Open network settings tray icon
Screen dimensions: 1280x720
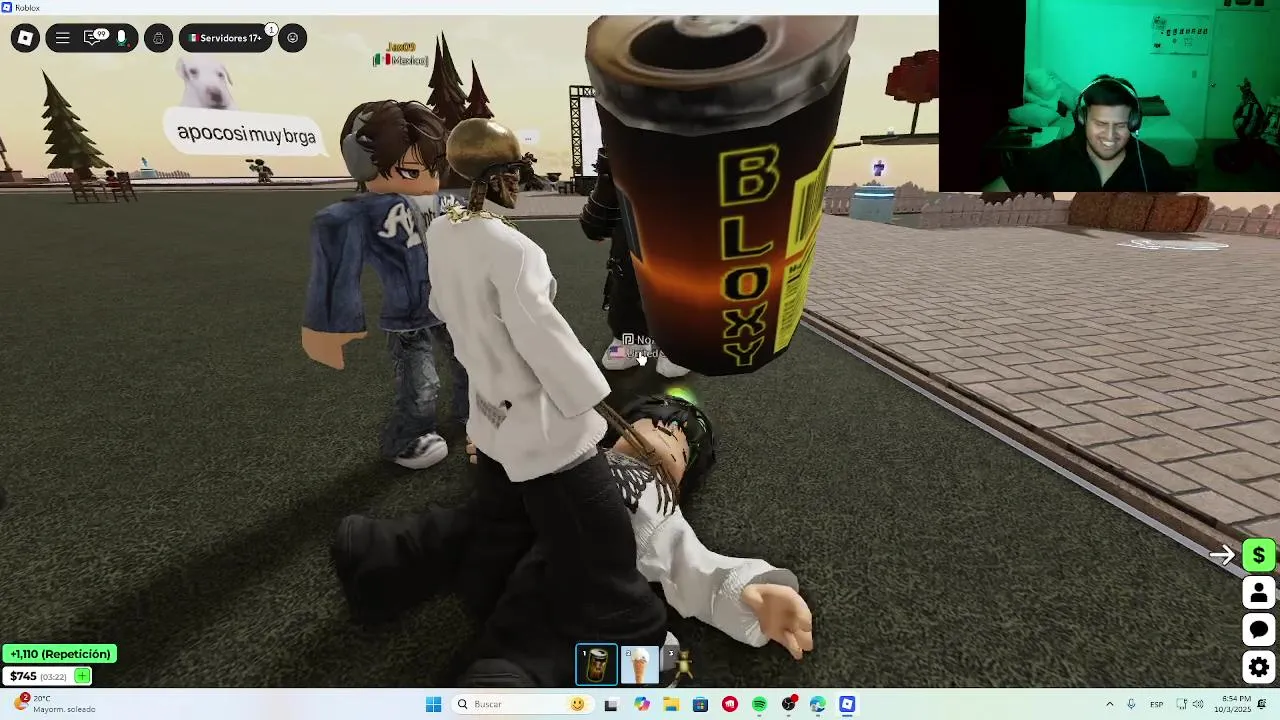[x=1182, y=704]
